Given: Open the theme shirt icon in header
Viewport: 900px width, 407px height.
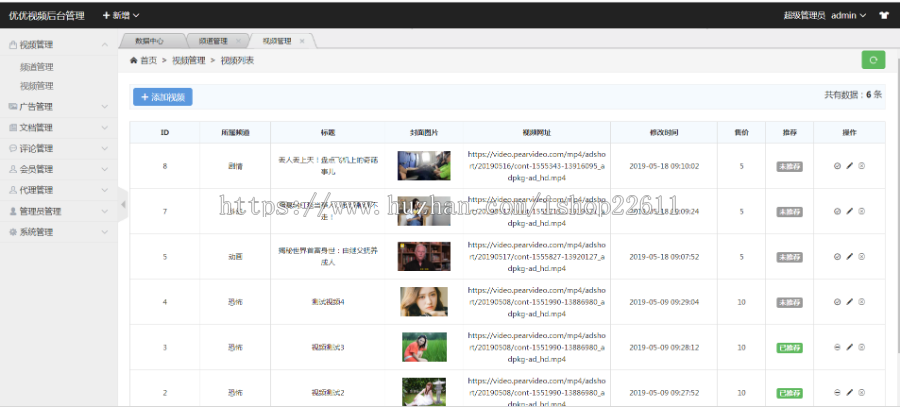Looking at the screenshot, I should tap(884, 15).
